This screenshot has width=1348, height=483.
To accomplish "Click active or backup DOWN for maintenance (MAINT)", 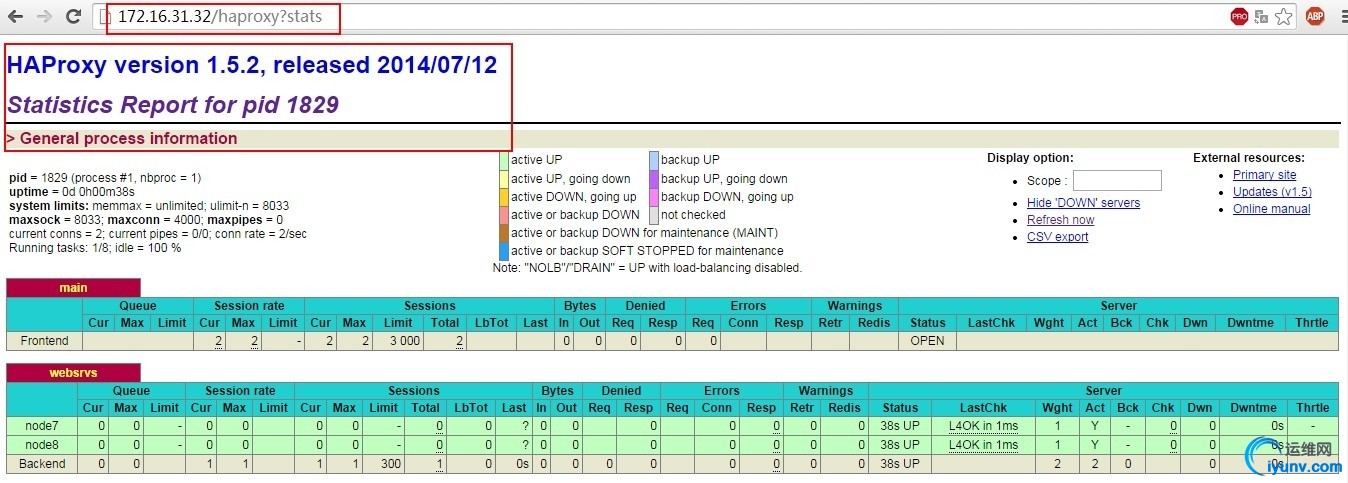I will [644, 233].
